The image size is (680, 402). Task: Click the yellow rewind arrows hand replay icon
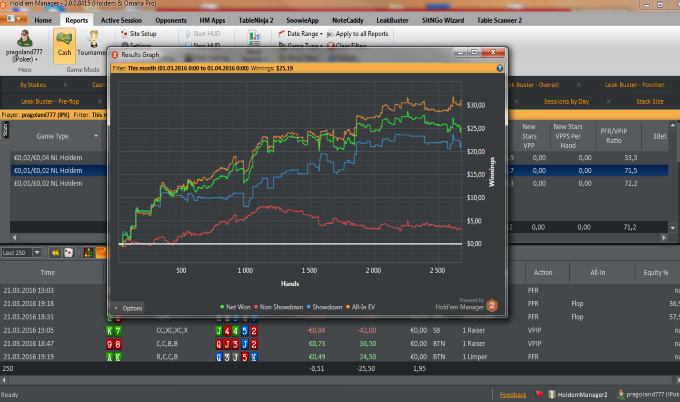[x=55, y=252]
